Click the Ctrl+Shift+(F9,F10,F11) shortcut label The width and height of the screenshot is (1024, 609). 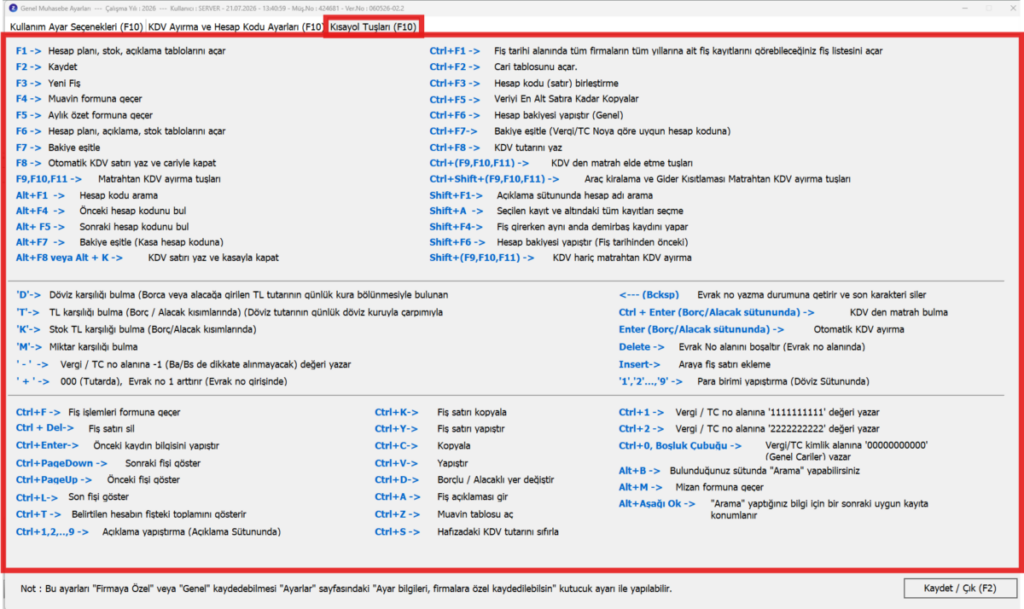[x=494, y=179]
